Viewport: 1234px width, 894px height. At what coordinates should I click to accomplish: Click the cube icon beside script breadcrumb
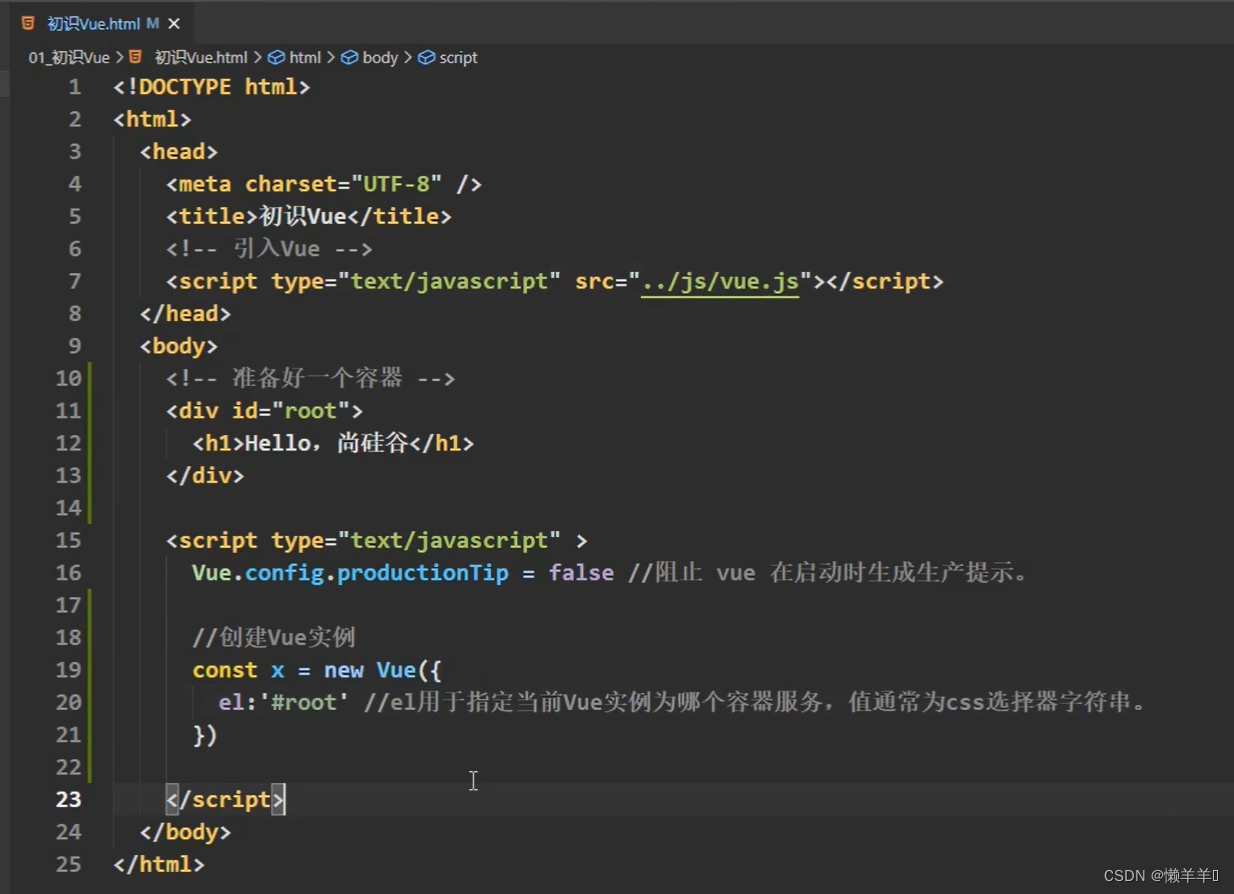pos(426,58)
